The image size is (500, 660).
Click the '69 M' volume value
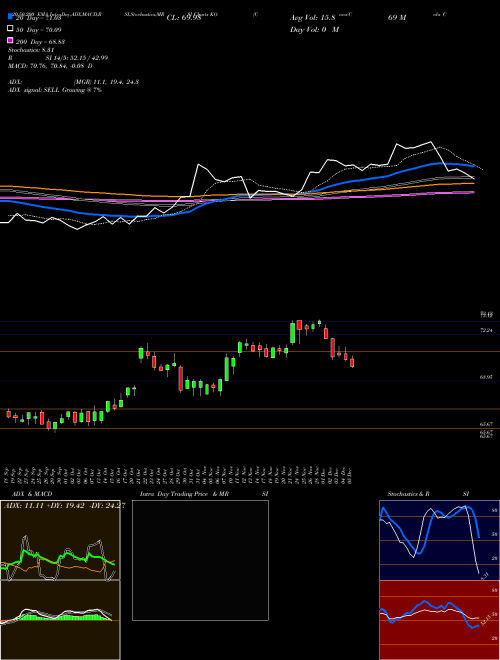point(397,18)
